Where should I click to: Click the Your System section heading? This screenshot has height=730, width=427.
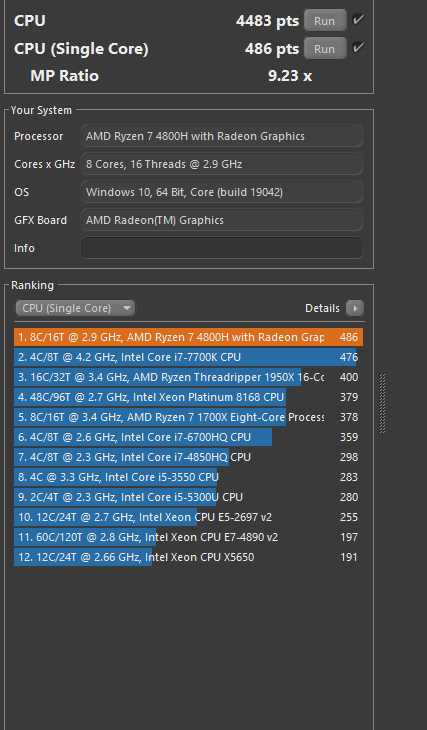coord(41,110)
